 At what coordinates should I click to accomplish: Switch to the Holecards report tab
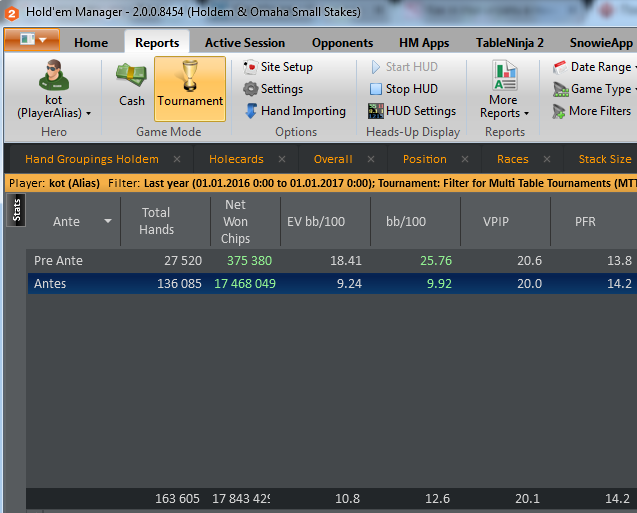coord(236,159)
